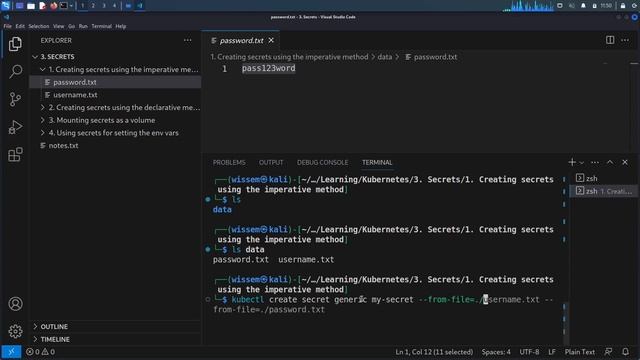Expand the TIMELINE section
The image size is (640, 360).
[115, 339]
